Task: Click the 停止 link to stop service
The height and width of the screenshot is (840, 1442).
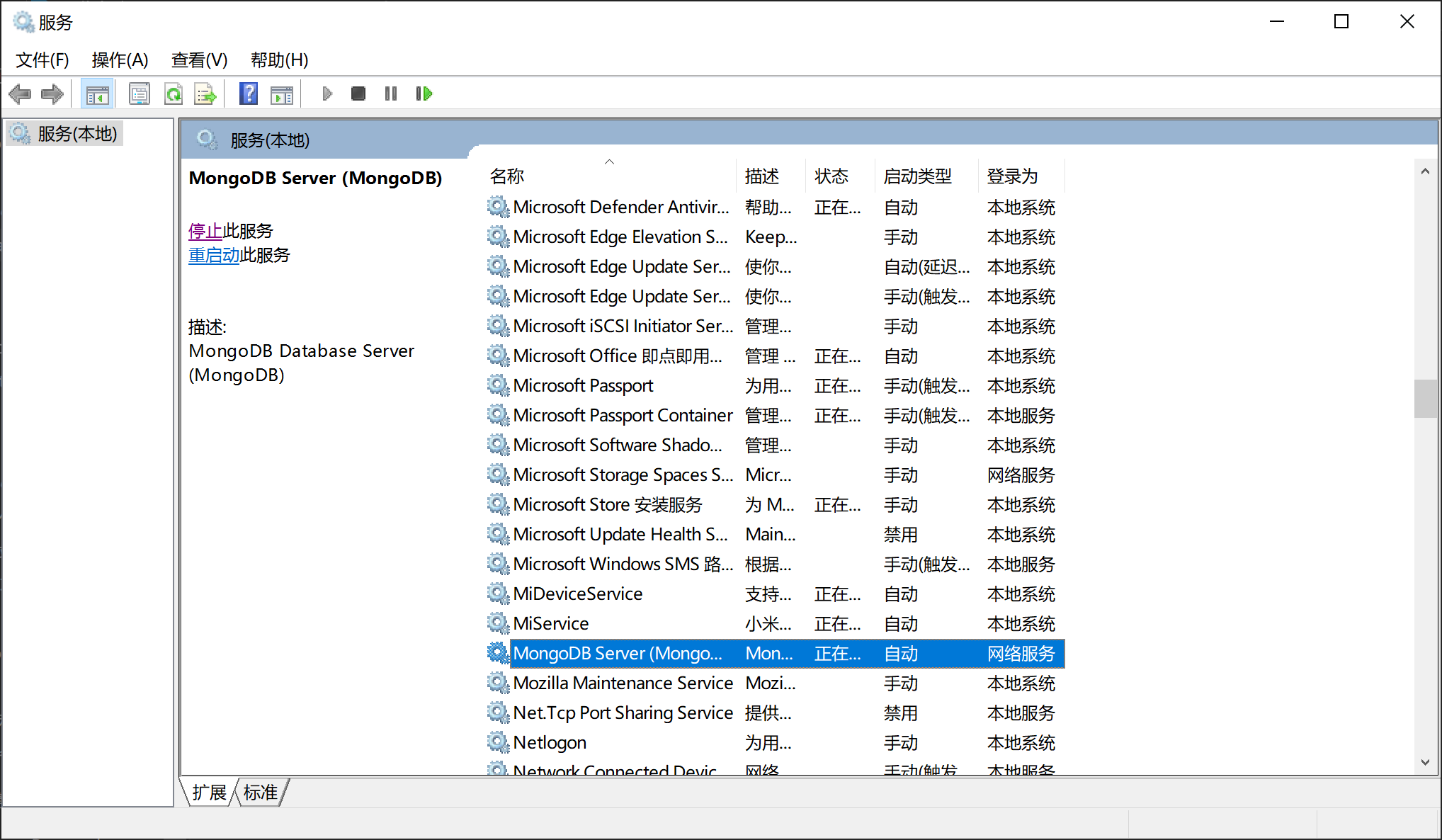Action: pos(205,231)
